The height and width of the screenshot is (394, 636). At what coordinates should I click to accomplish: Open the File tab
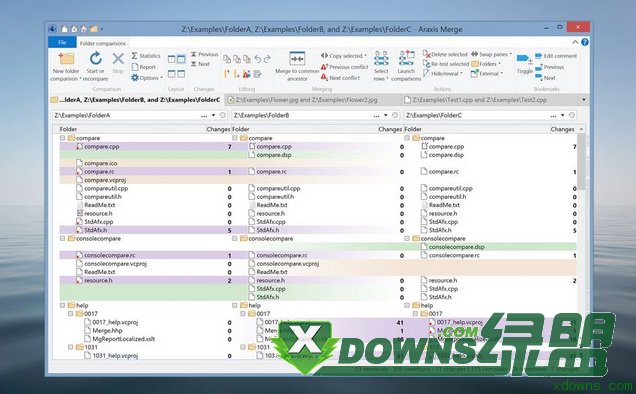coord(62,43)
